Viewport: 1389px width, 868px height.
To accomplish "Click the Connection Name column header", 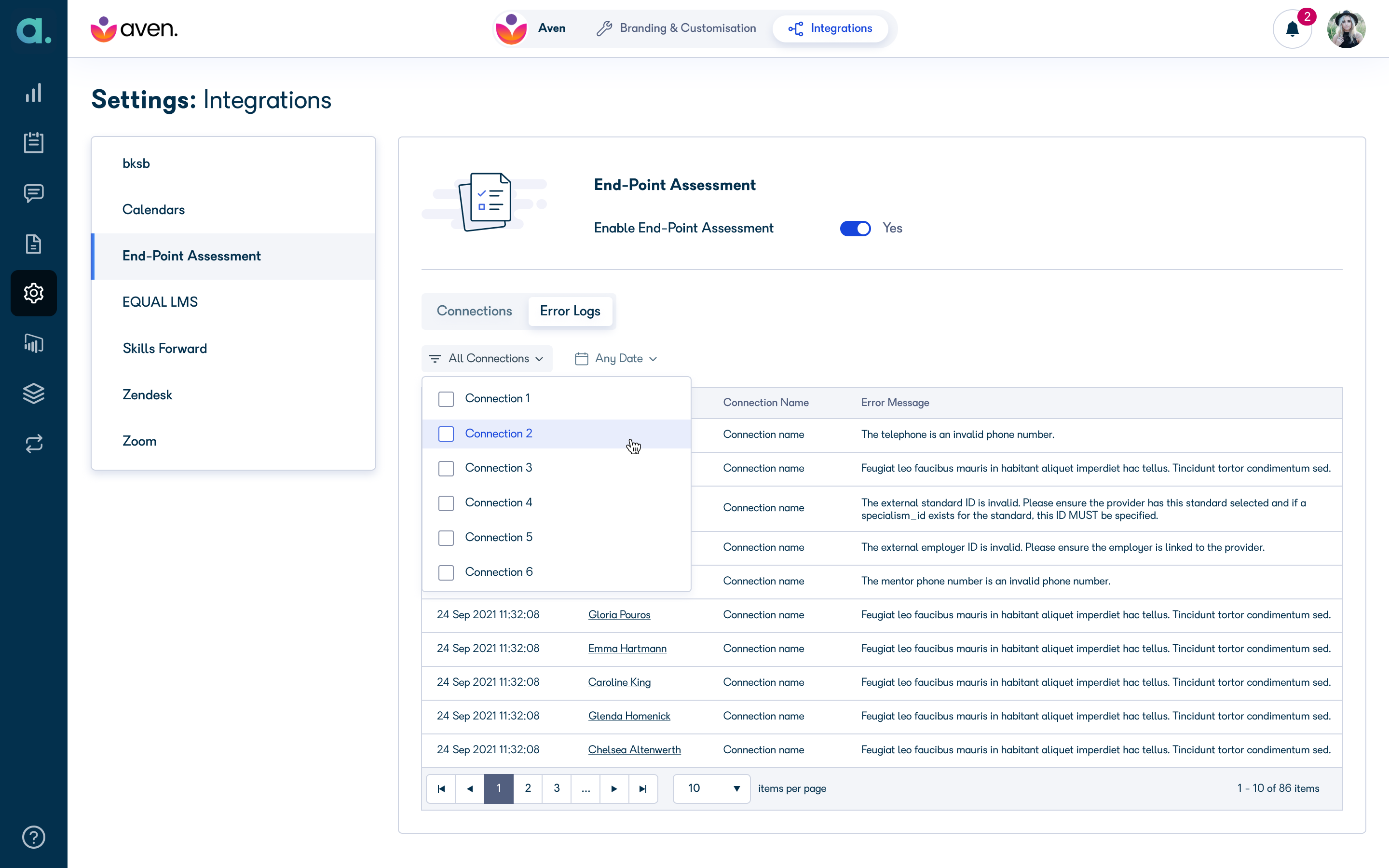I will pos(766,403).
